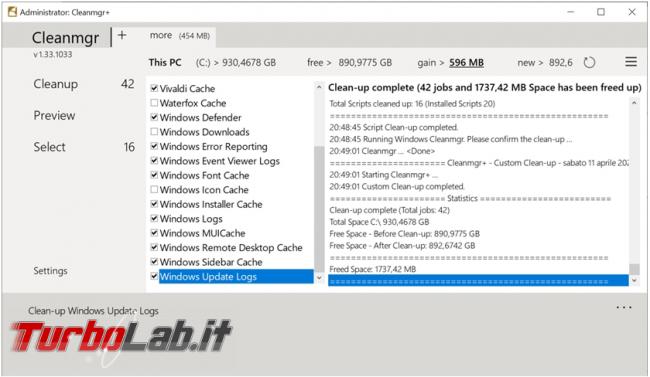Toggle Windows Remote Desktop Cache checkbox
The height and width of the screenshot is (377, 650).
[154, 247]
